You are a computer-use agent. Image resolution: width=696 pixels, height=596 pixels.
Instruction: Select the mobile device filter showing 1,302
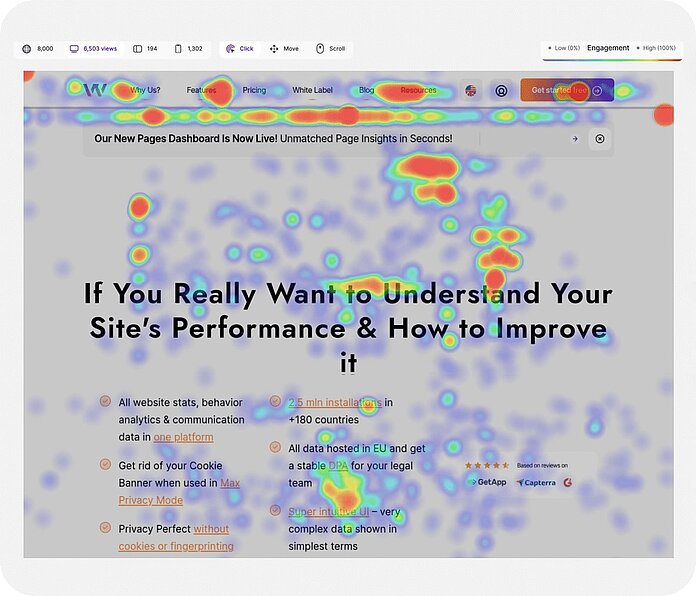click(188, 48)
